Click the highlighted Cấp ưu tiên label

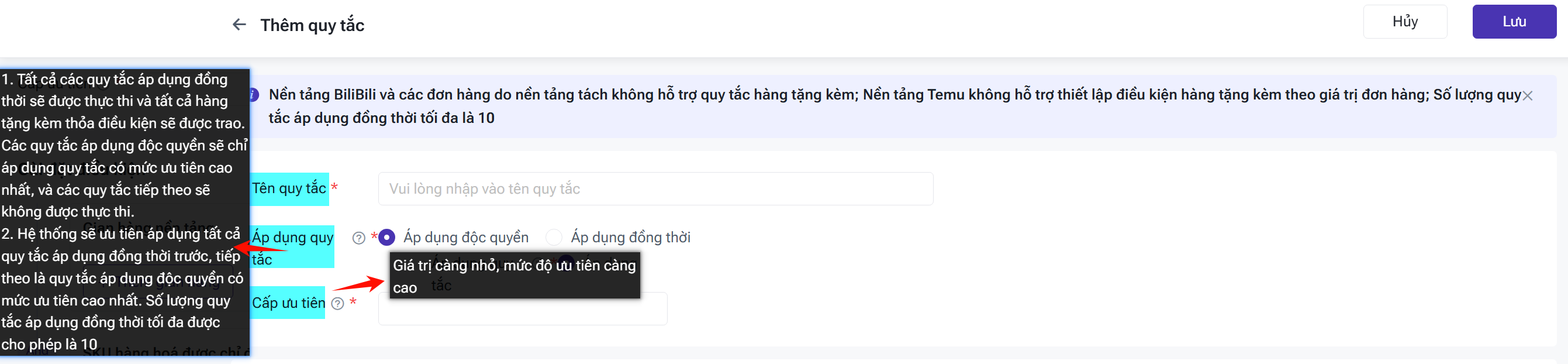(289, 303)
